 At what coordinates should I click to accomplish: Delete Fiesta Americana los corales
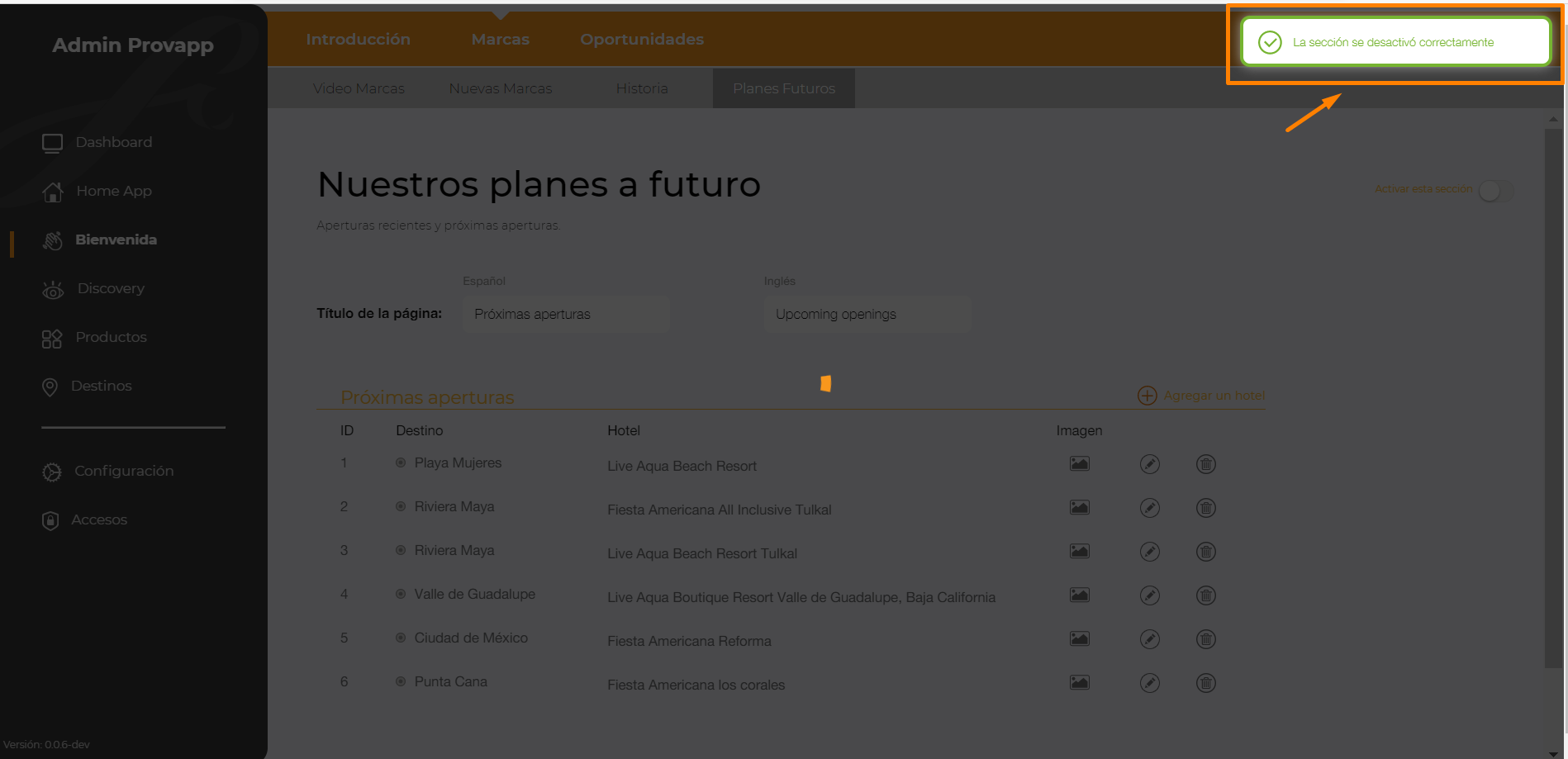[x=1205, y=683]
